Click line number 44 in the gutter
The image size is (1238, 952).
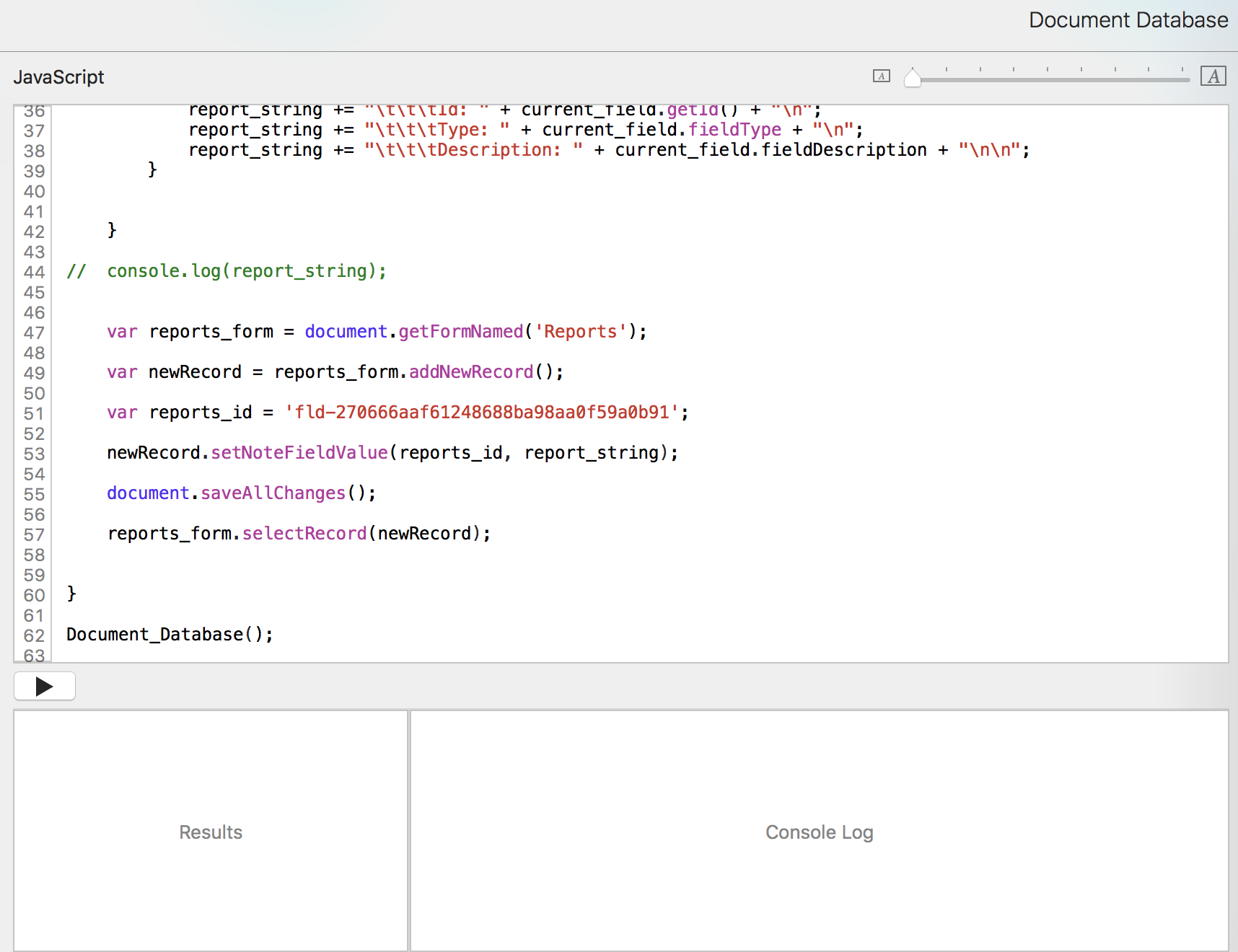click(x=34, y=272)
